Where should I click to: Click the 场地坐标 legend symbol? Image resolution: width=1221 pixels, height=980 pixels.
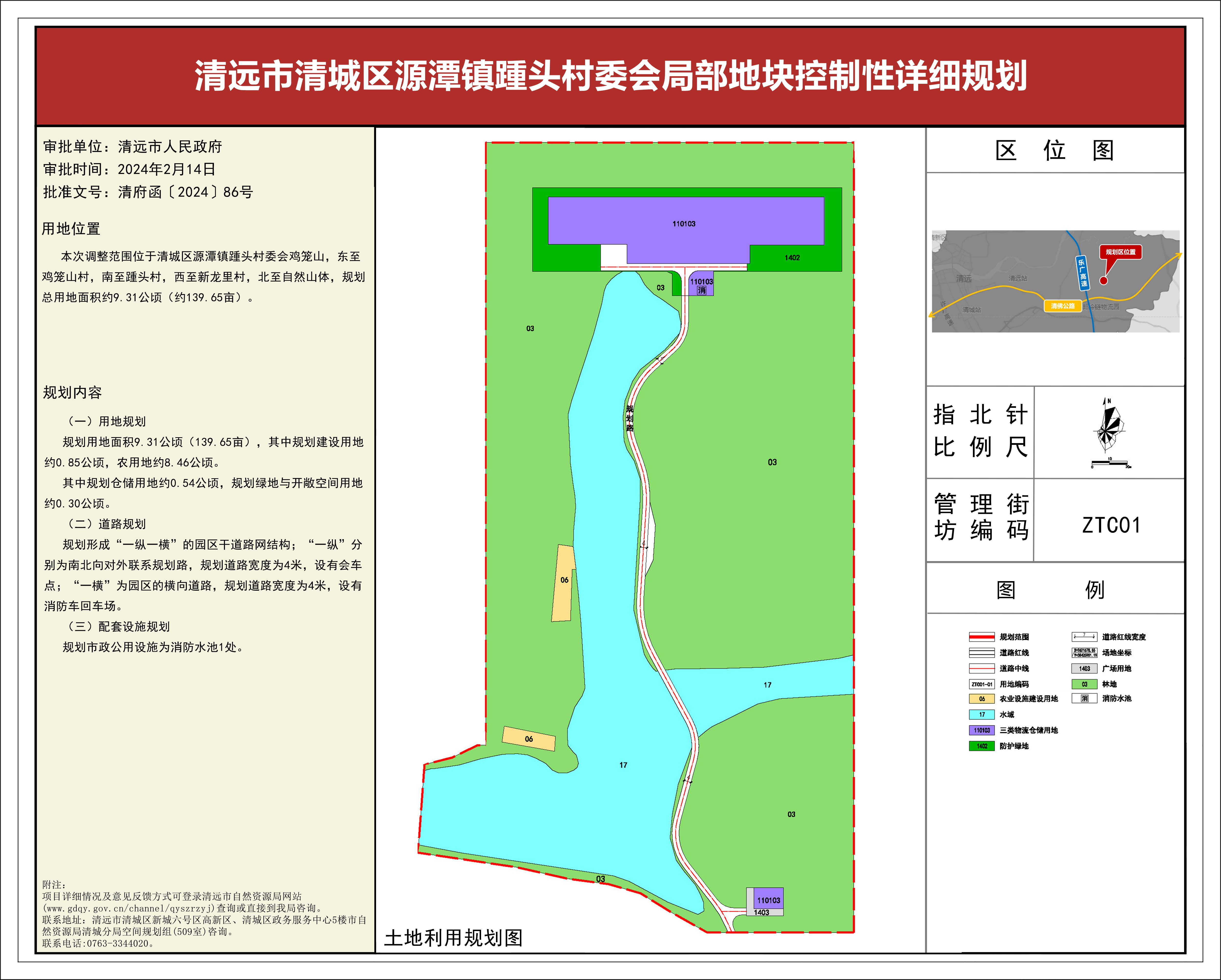click(1084, 653)
